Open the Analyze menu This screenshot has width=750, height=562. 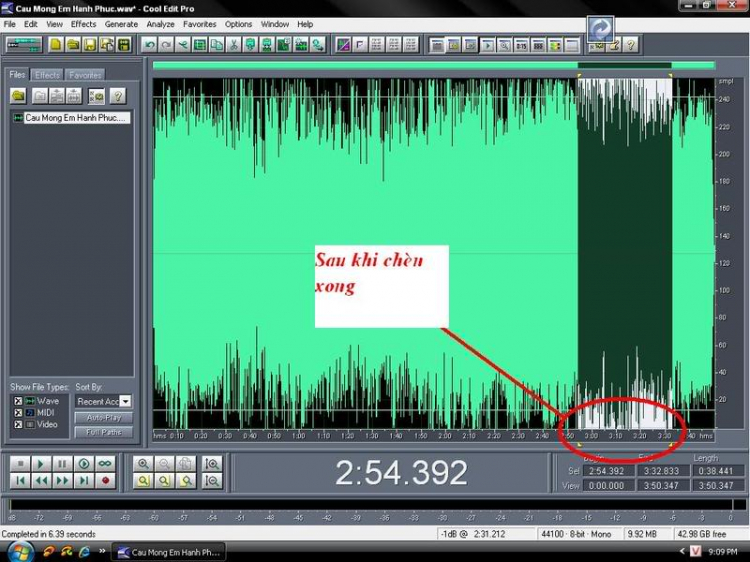click(160, 24)
